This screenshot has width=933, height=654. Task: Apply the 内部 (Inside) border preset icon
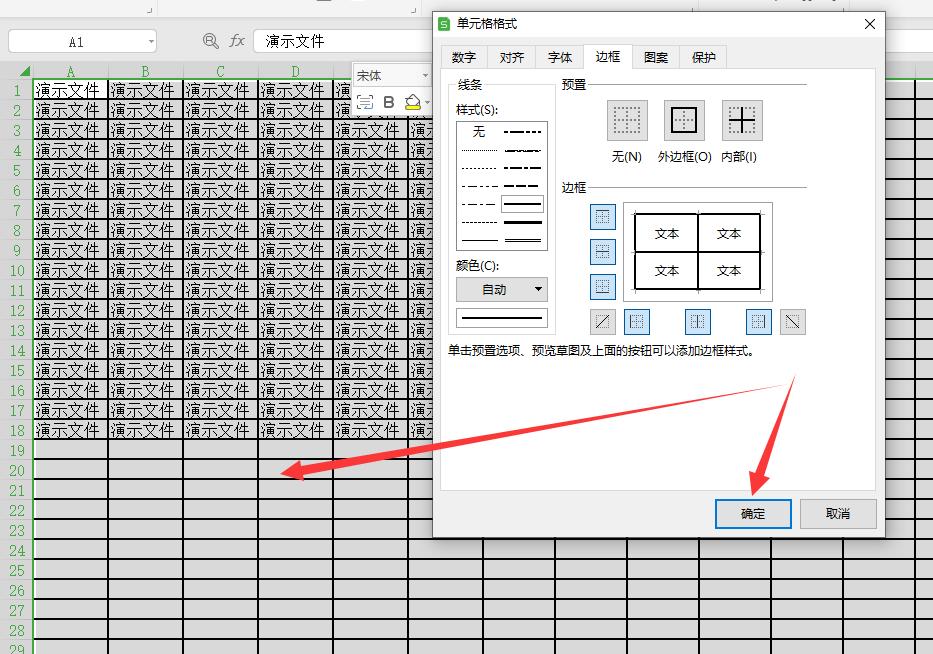click(x=743, y=119)
